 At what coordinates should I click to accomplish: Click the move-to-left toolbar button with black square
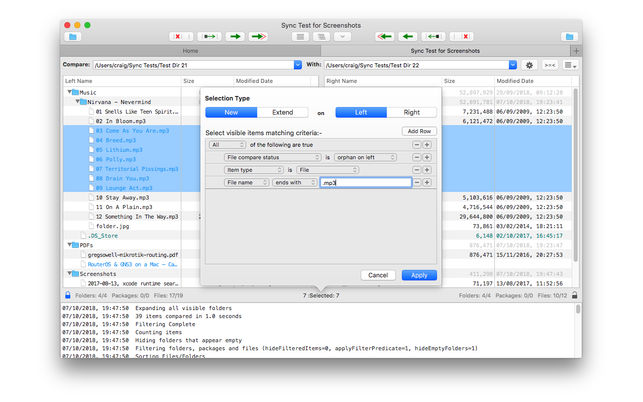click(x=433, y=37)
